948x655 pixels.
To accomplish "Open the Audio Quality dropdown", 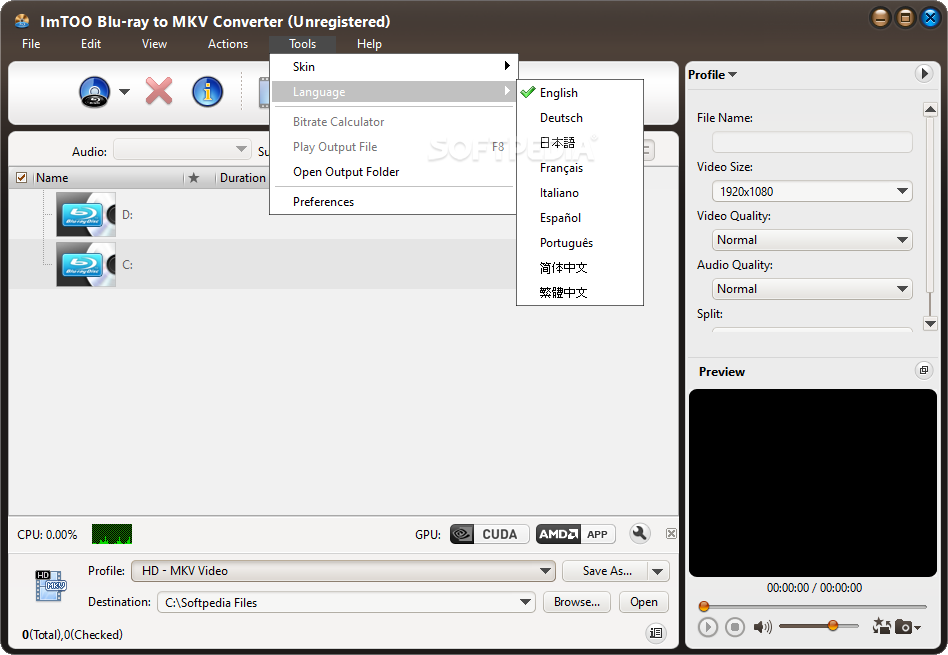I will (812, 289).
